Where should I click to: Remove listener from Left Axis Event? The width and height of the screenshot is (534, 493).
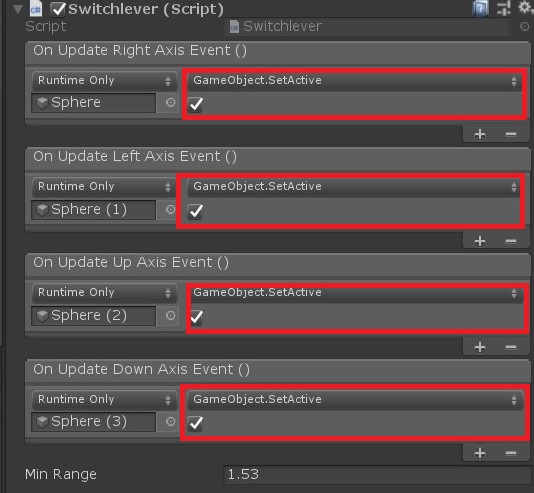[511, 241]
